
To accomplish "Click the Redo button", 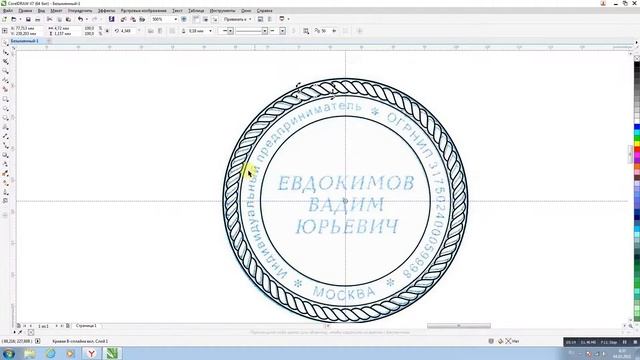I will click(x=95, y=19).
